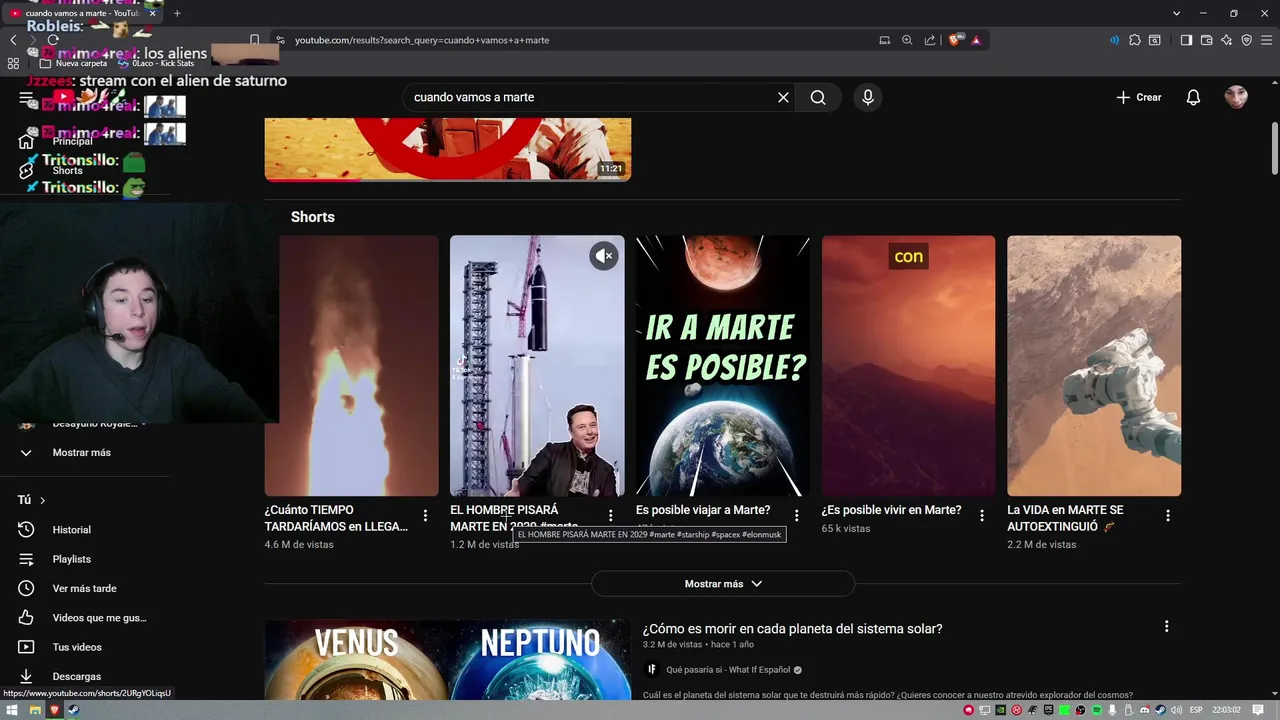
Task: Open options for 'La VIDA en MARTE' short
Action: [x=1167, y=516]
